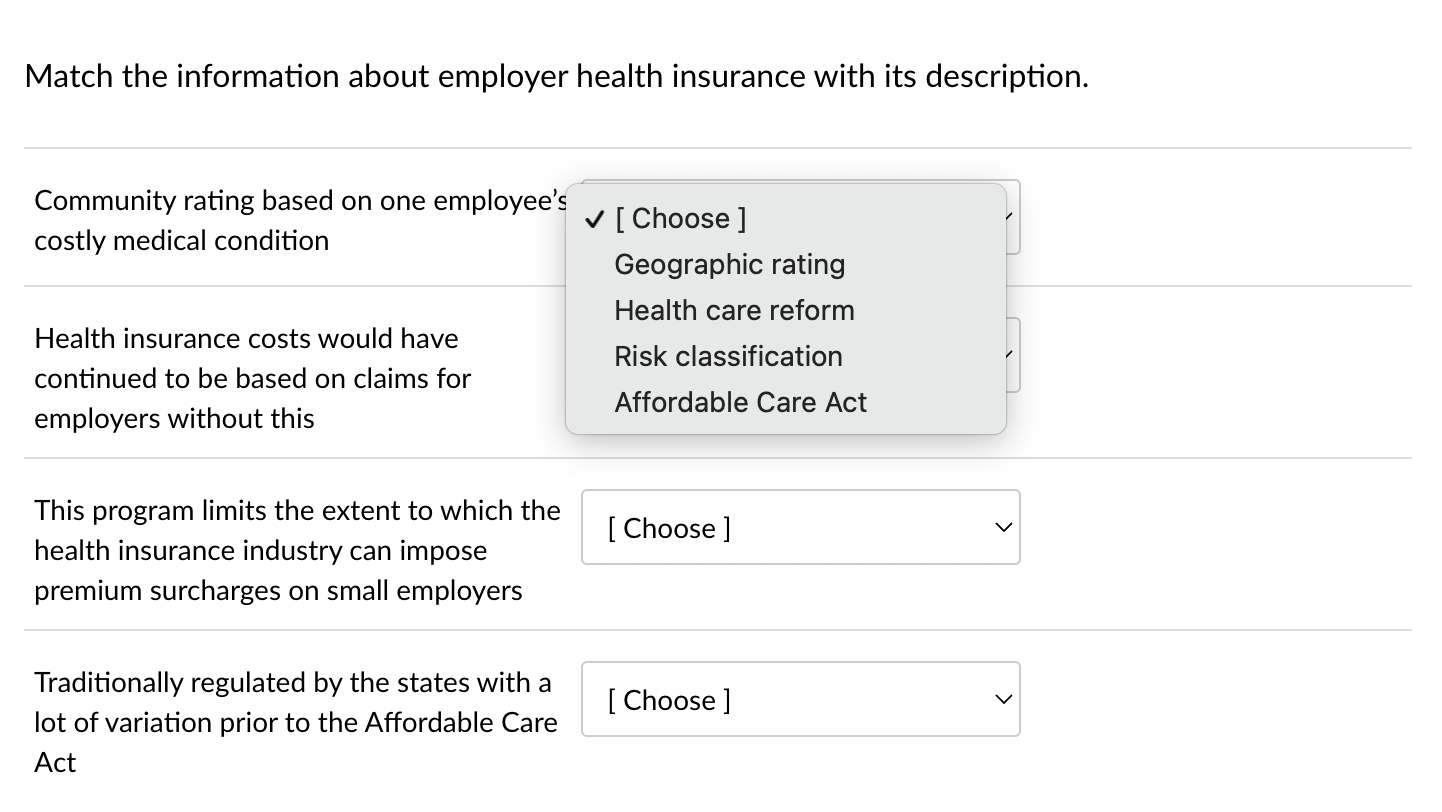This screenshot has width=1442, height=812.
Task: Click the instruction heading about matching employer health insurance
Action: coord(557,76)
